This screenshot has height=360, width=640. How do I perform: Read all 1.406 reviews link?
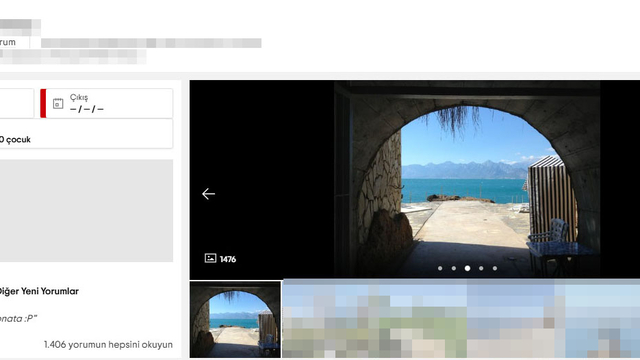click(x=108, y=344)
